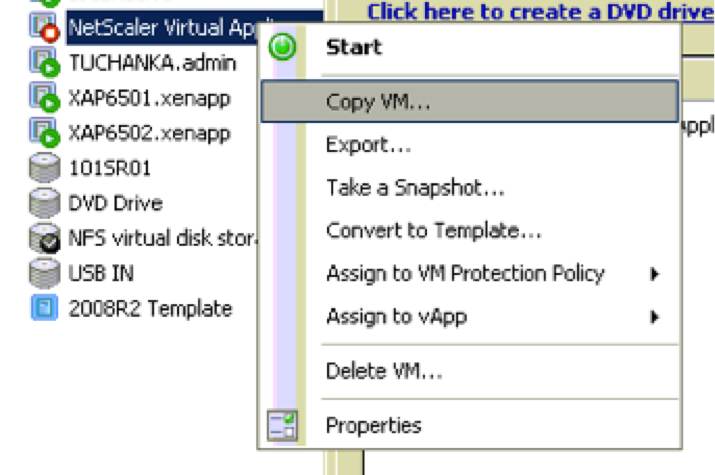
Task: Open Properties from the context menu
Action: click(373, 426)
